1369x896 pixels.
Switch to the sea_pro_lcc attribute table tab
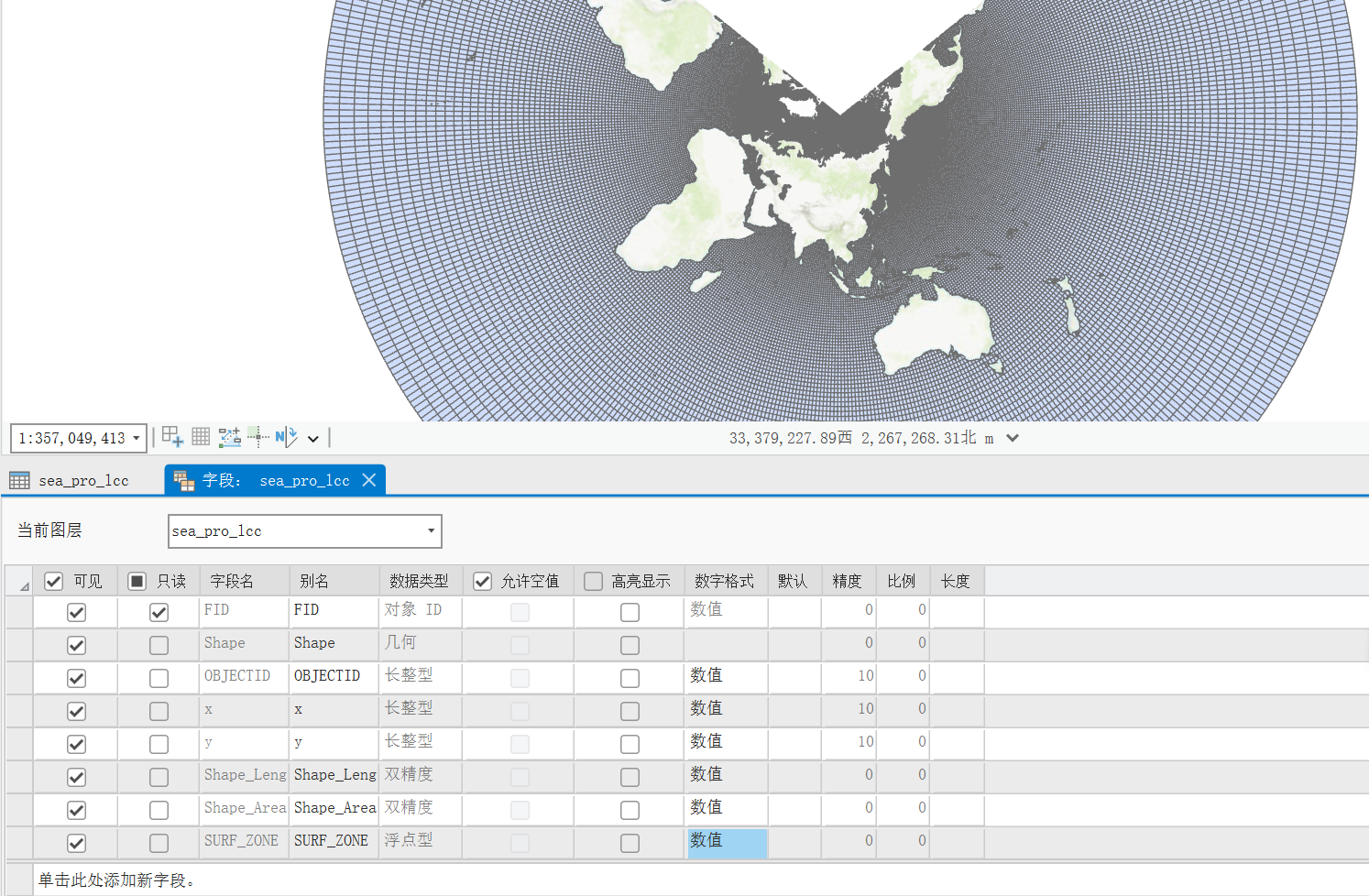[x=82, y=480]
